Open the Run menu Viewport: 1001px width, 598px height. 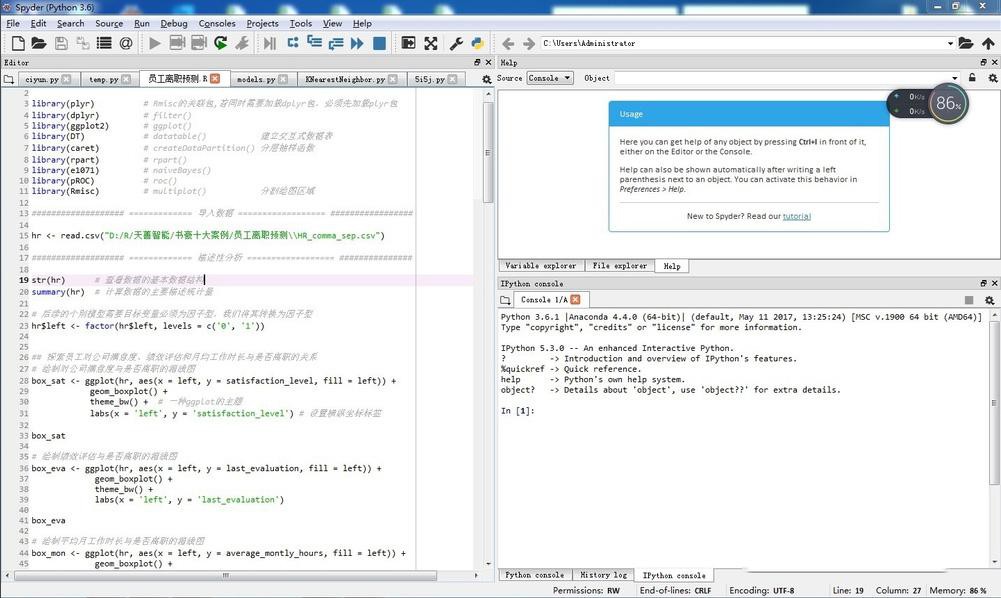point(142,23)
